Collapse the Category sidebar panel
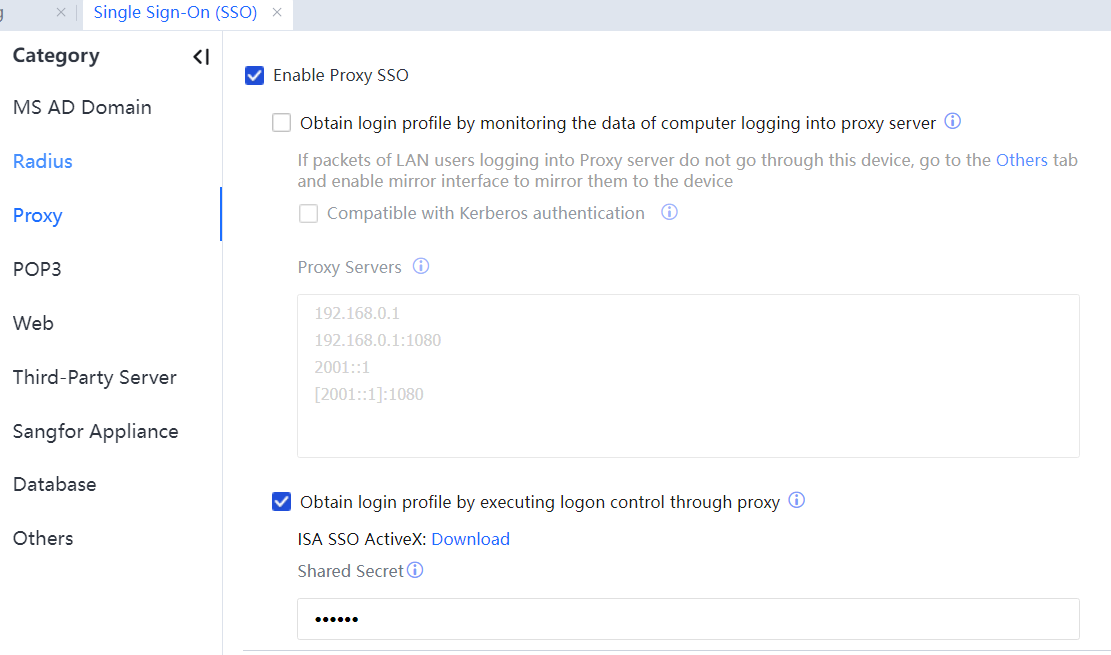This screenshot has height=655, width=1111. pyautogui.click(x=201, y=57)
